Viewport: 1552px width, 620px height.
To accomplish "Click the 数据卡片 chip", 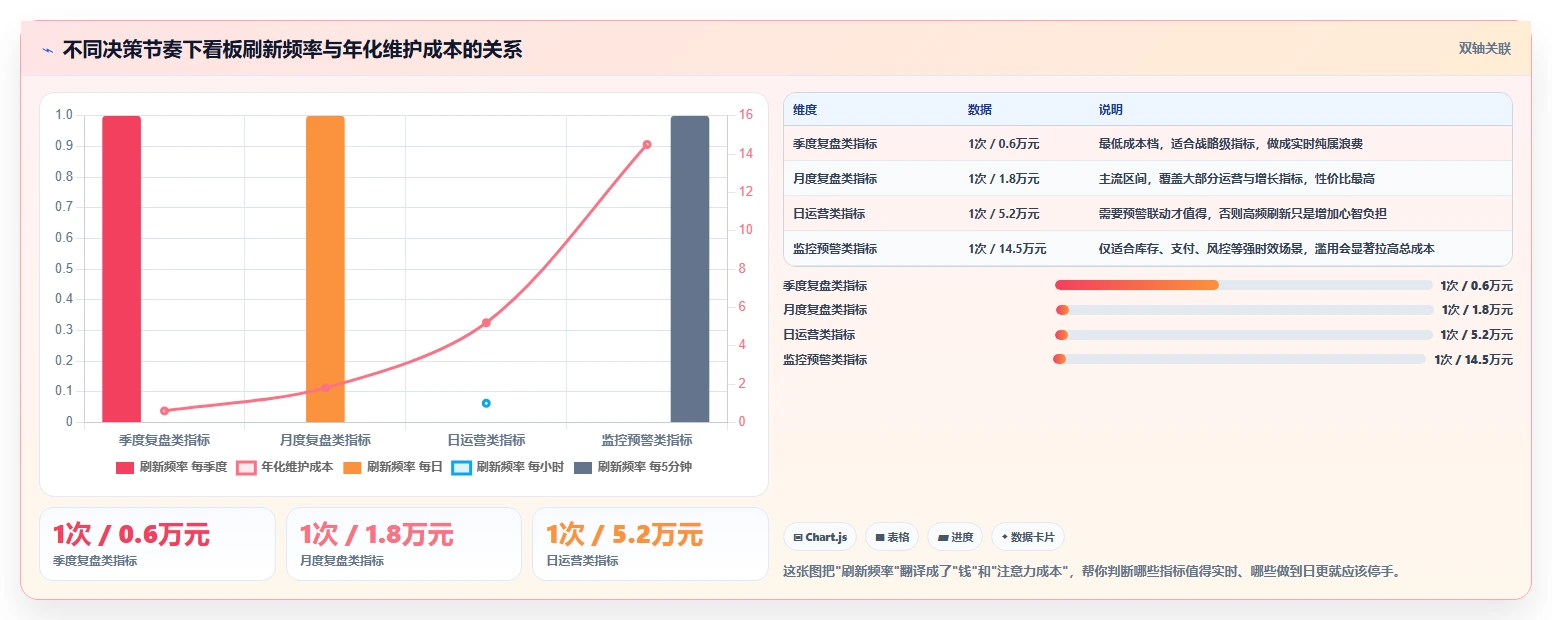I will click(1028, 537).
